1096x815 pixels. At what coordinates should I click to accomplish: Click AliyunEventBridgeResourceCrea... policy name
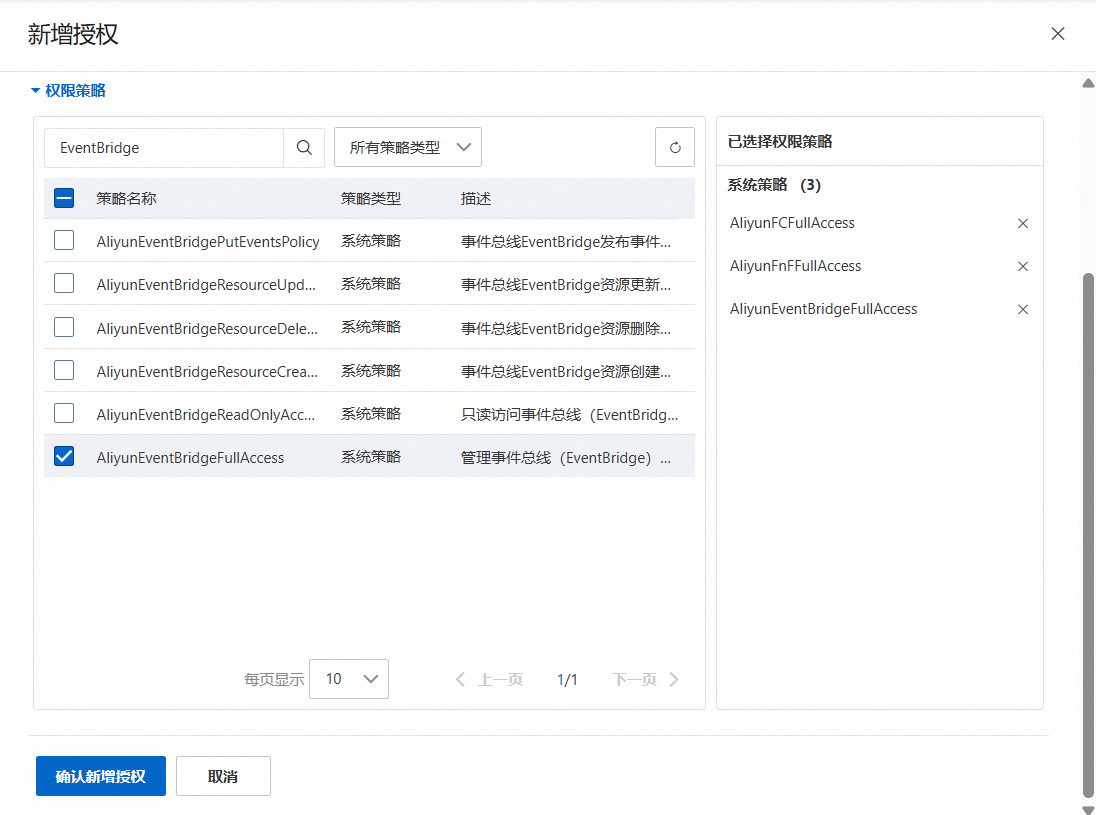tap(207, 371)
